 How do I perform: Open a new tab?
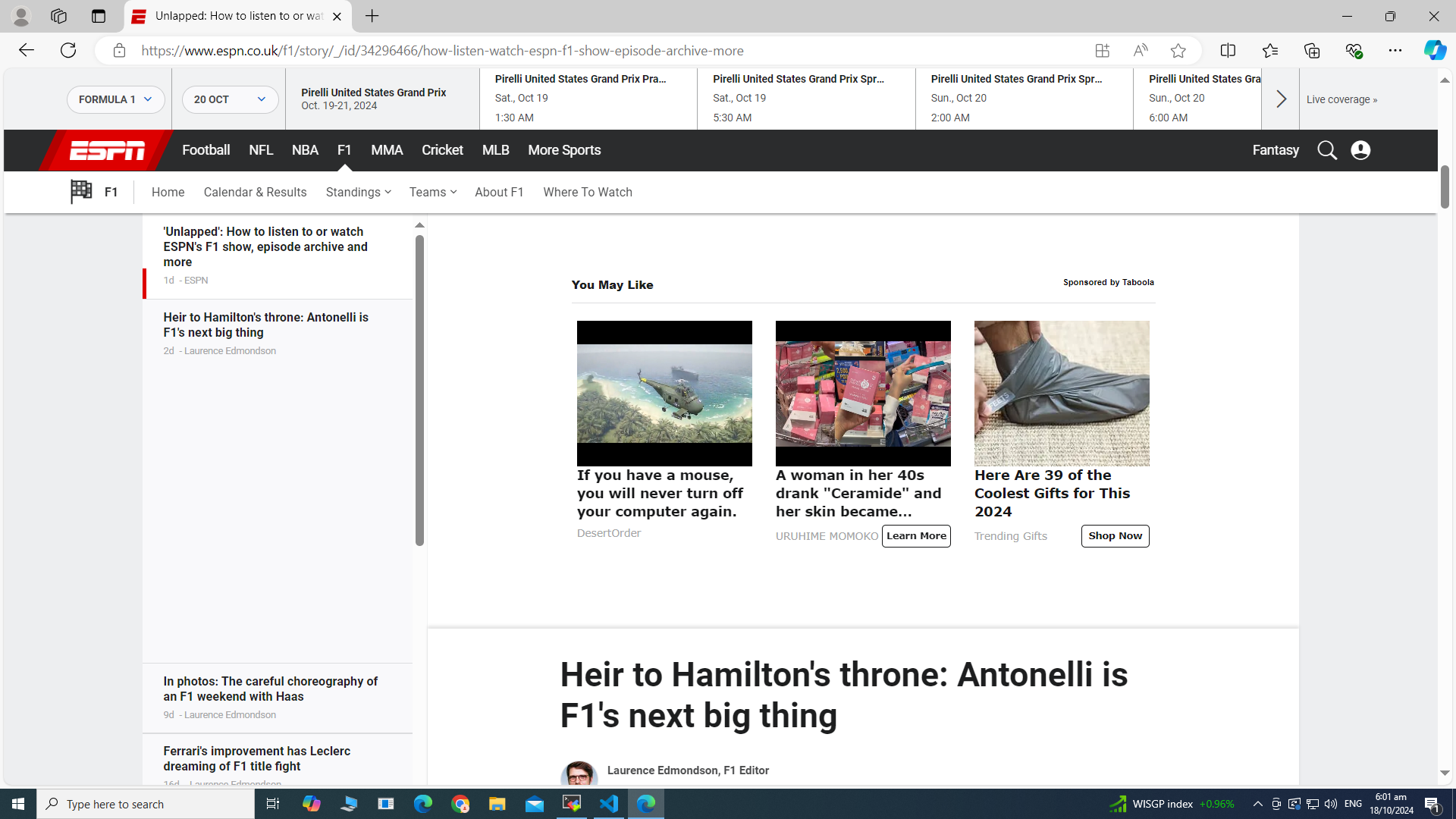point(372,16)
